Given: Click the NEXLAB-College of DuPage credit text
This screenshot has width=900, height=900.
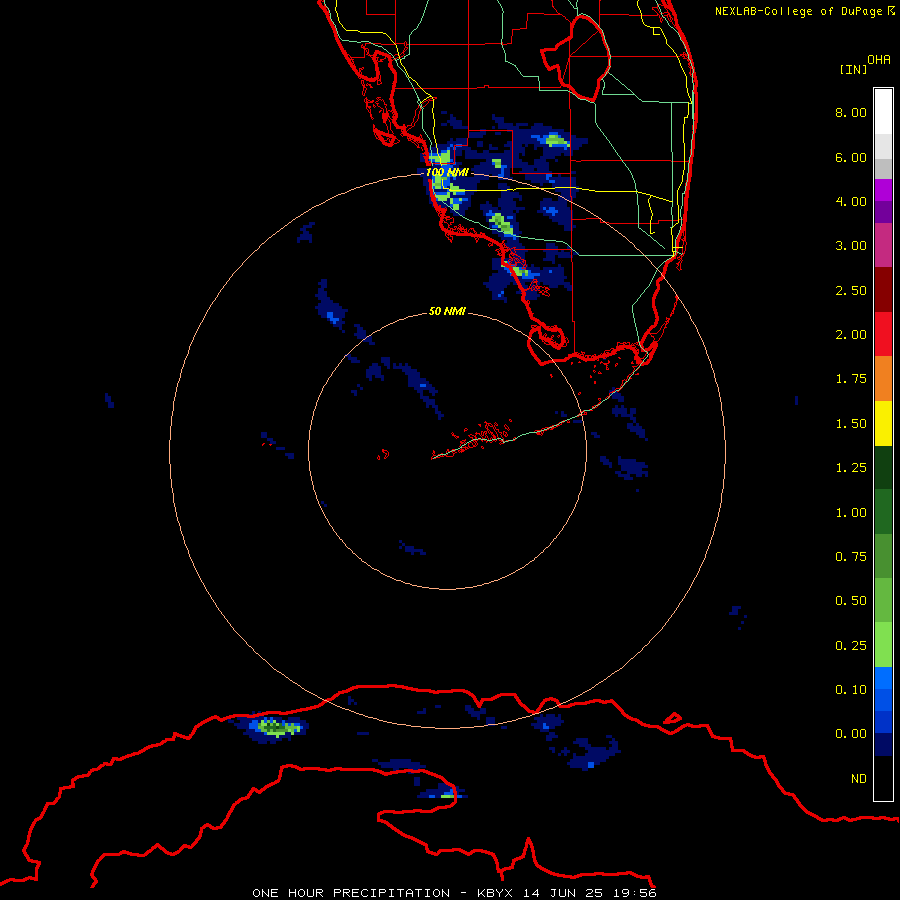Looking at the screenshot, I should tap(804, 11).
